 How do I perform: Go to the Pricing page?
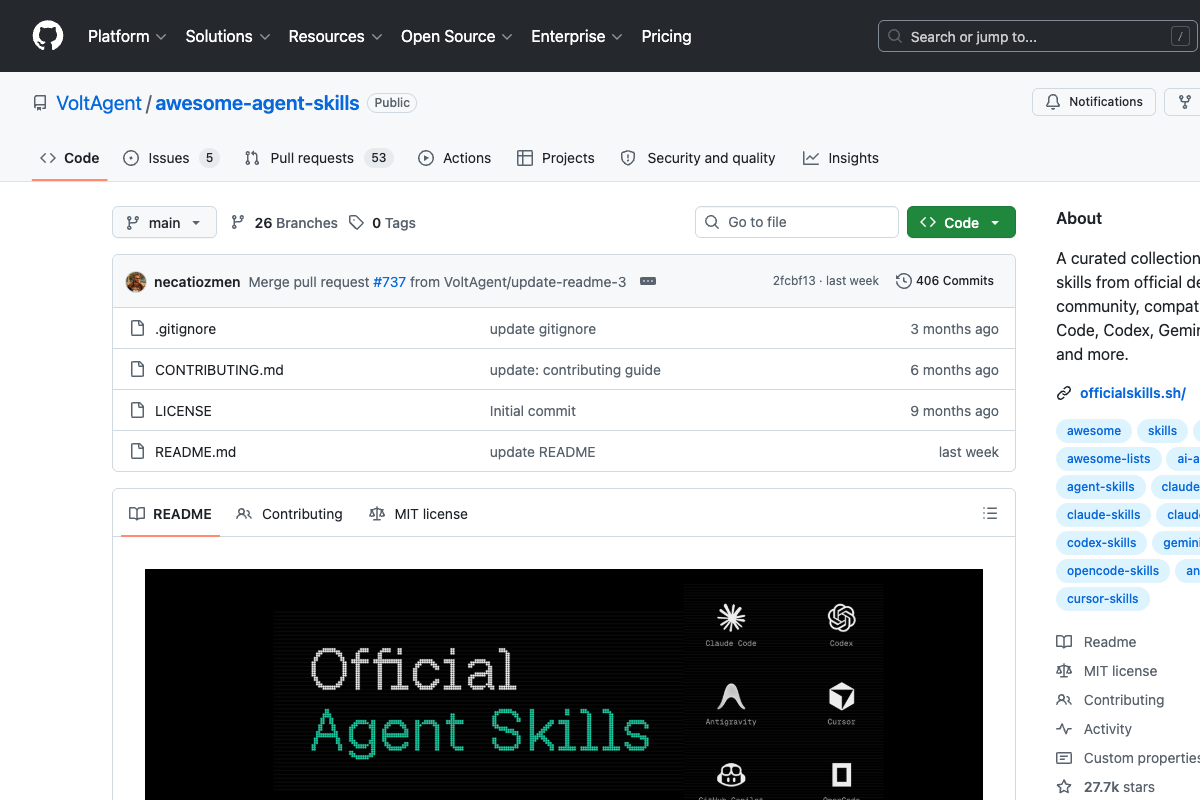click(666, 36)
